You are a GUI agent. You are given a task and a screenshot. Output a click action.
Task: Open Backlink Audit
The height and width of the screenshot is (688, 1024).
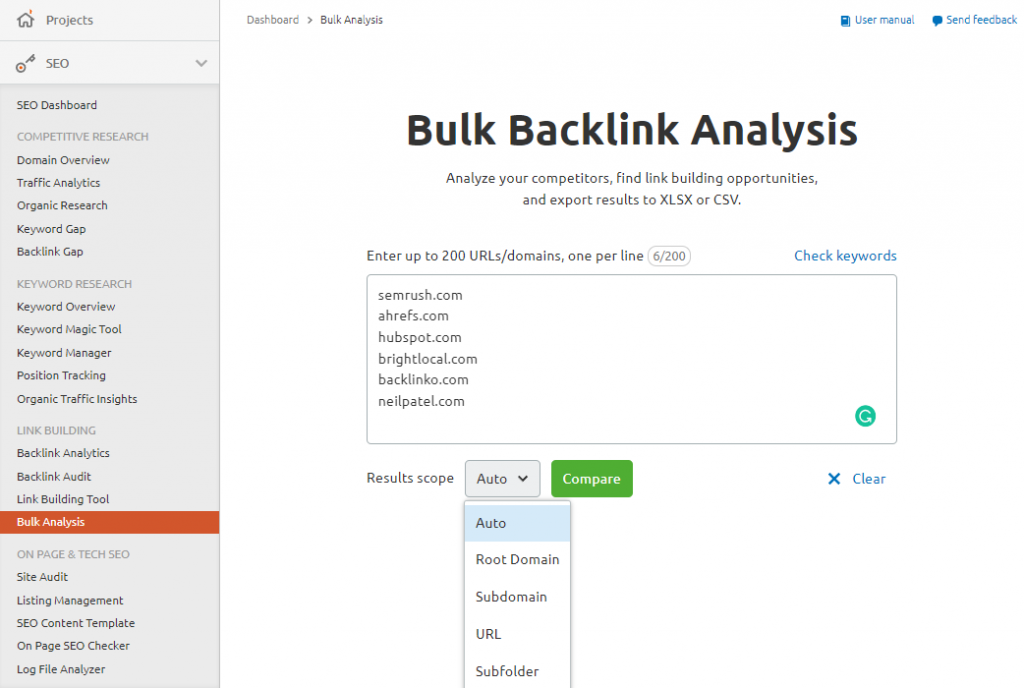pyautogui.click(x=54, y=477)
